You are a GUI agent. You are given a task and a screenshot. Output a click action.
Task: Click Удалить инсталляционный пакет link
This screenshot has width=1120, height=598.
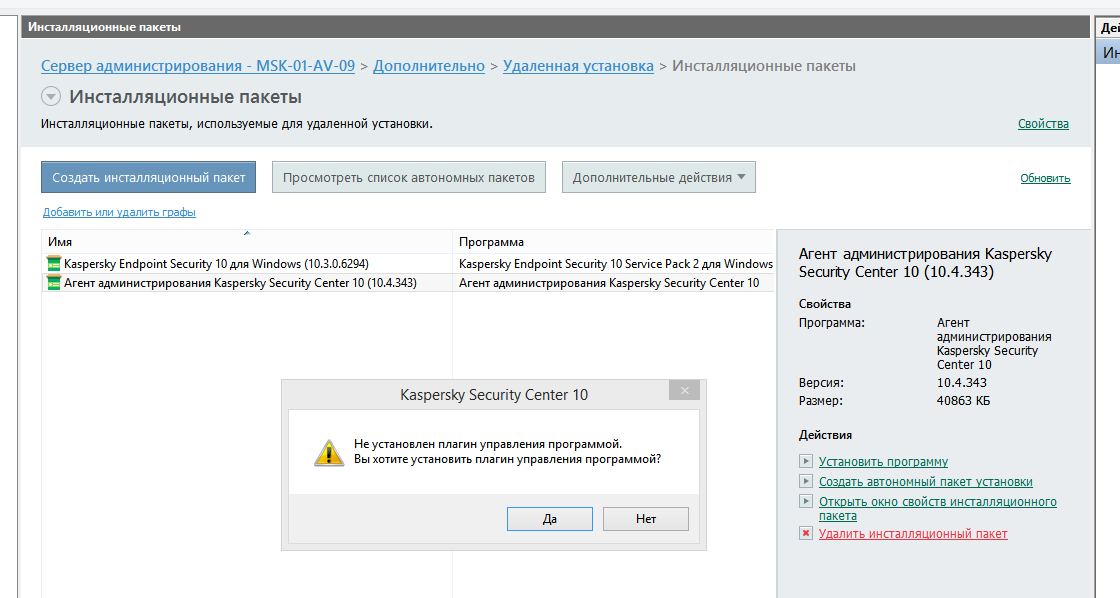pos(913,534)
